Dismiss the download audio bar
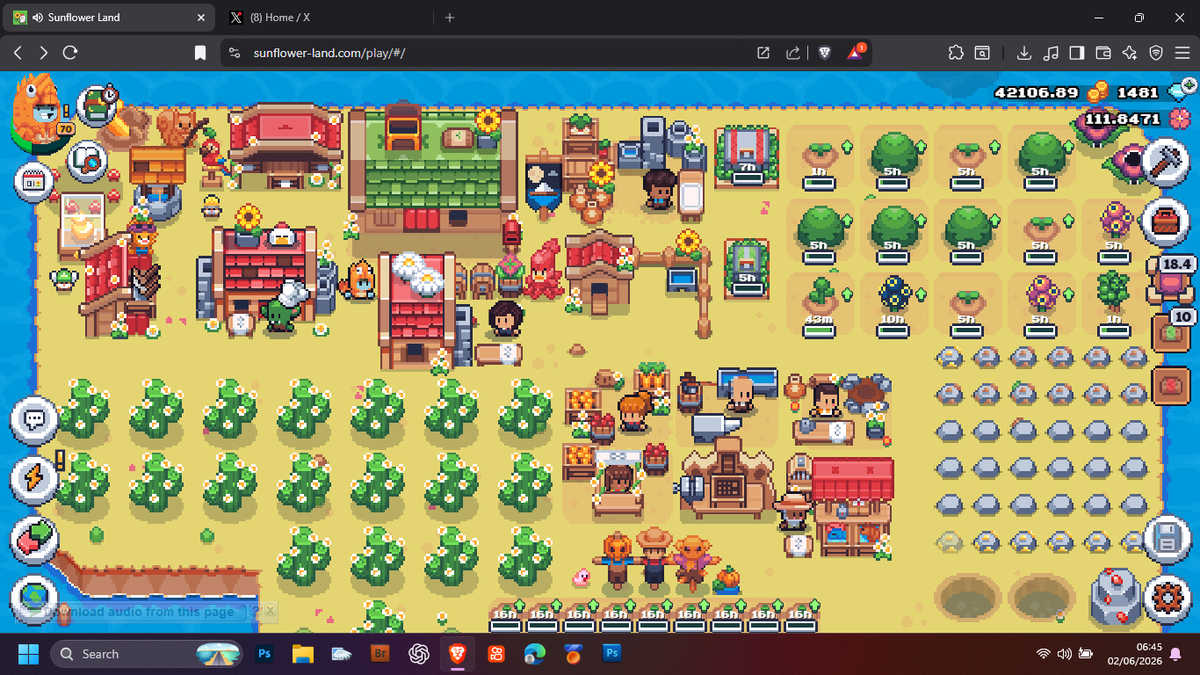This screenshot has width=1200, height=675. click(270, 611)
